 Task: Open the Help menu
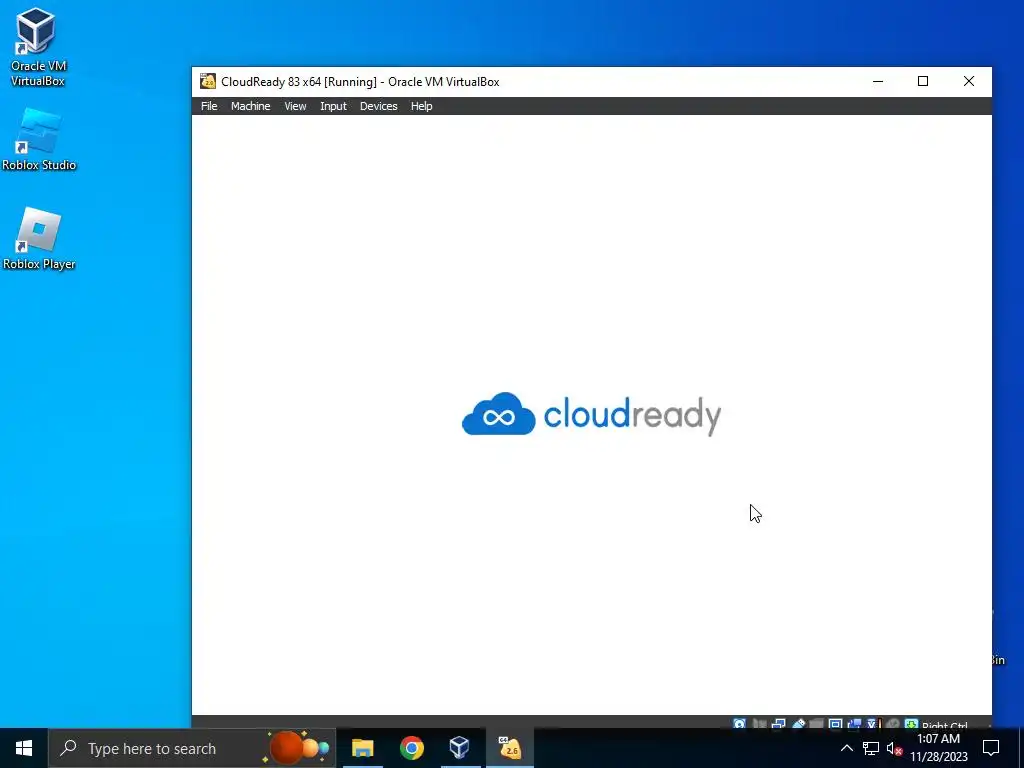point(421,106)
